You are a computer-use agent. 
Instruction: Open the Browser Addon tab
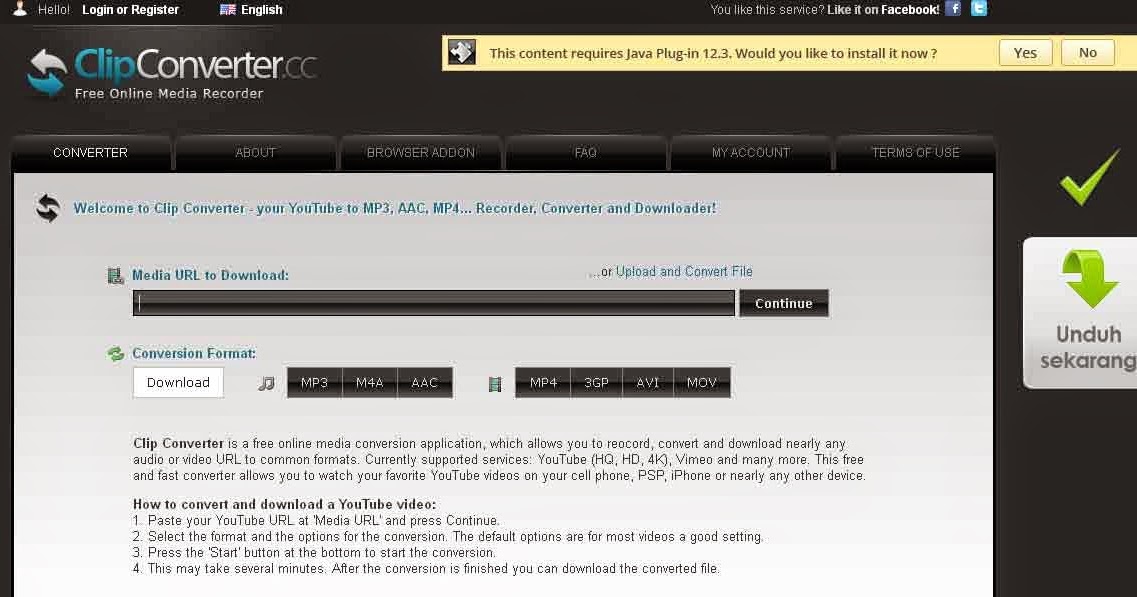pos(421,153)
